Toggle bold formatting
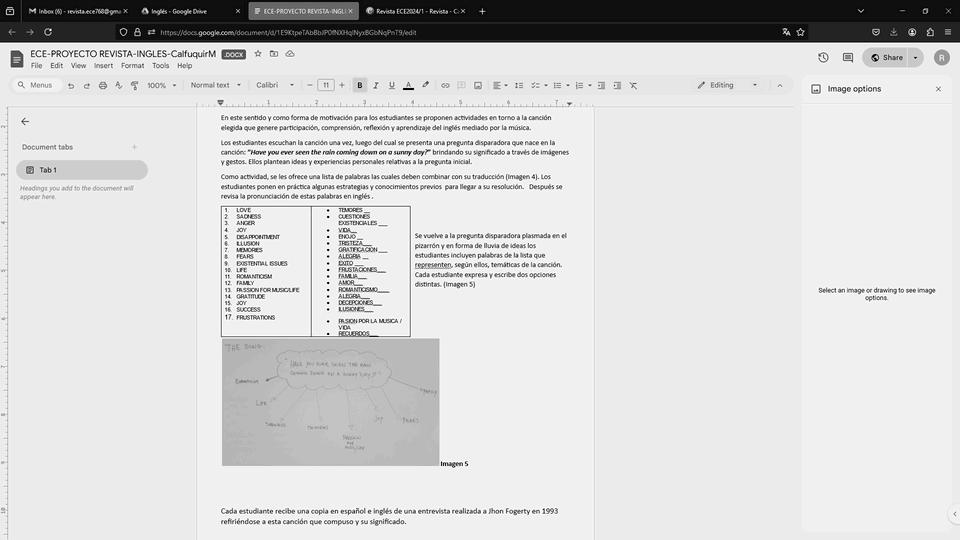The image size is (960, 540). pyautogui.click(x=360, y=85)
